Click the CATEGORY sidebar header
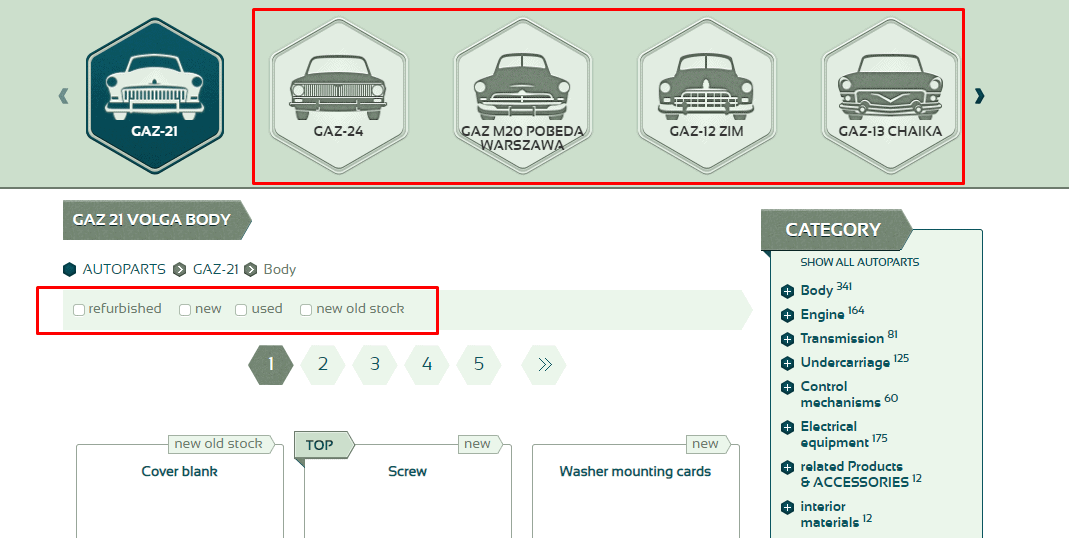This screenshot has height=538, width=1069. coord(837,230)
